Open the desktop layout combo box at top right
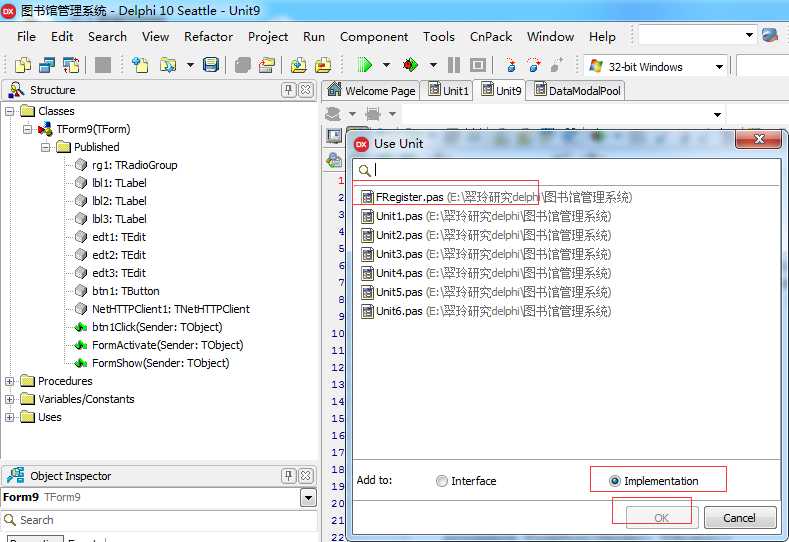789x542 pixels. [x=698, y=35]
